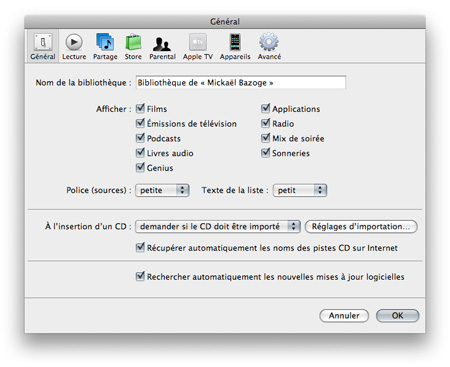Viewport: 450px width, 367px height.
Task: Expand the CD insertion action dropdown
Action: (218, 226)
